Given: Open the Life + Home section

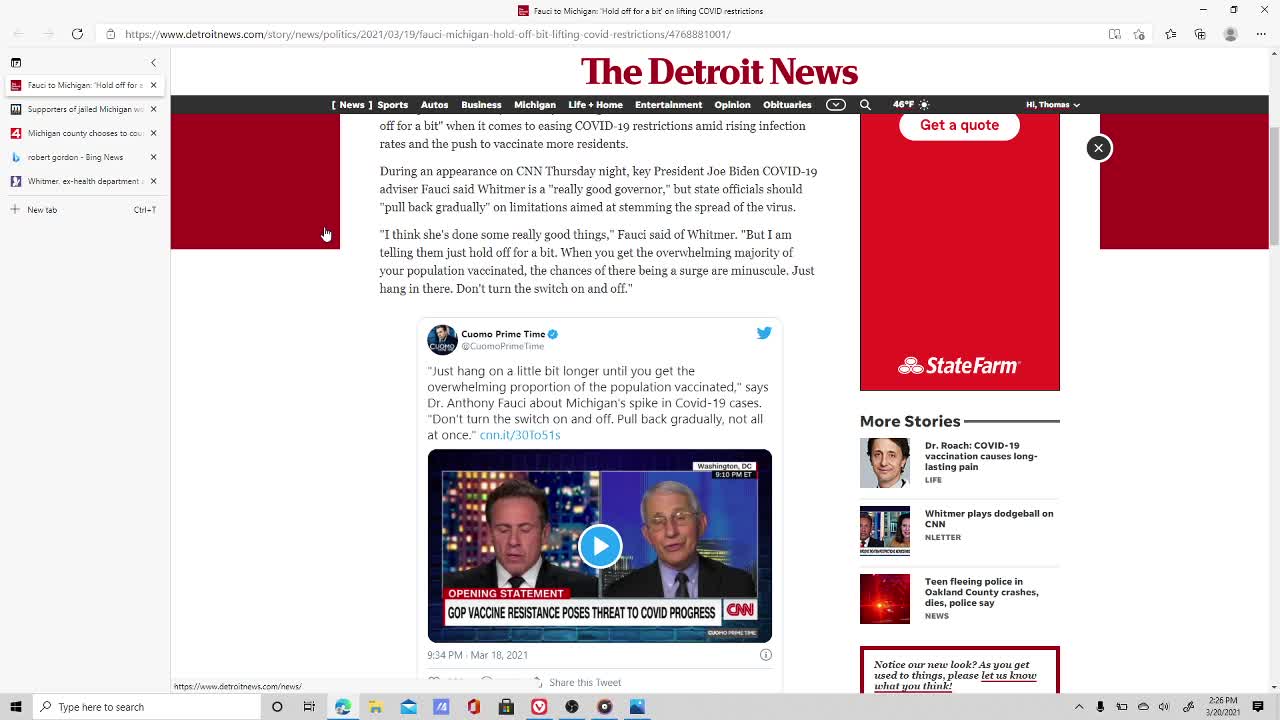Looking at the screenshot, I should (x=595, y=105).
